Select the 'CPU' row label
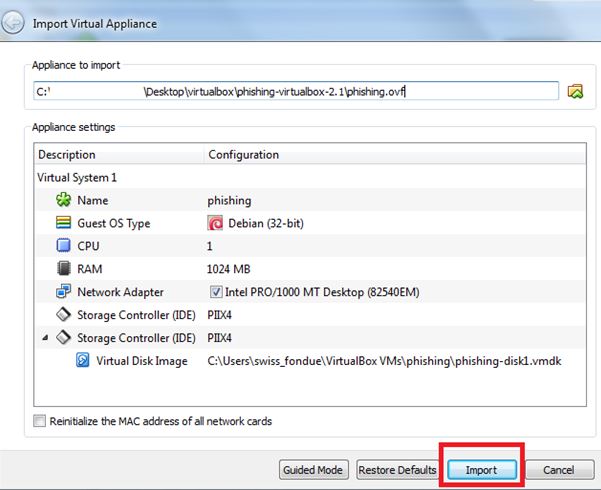 [x=88, y=246]
